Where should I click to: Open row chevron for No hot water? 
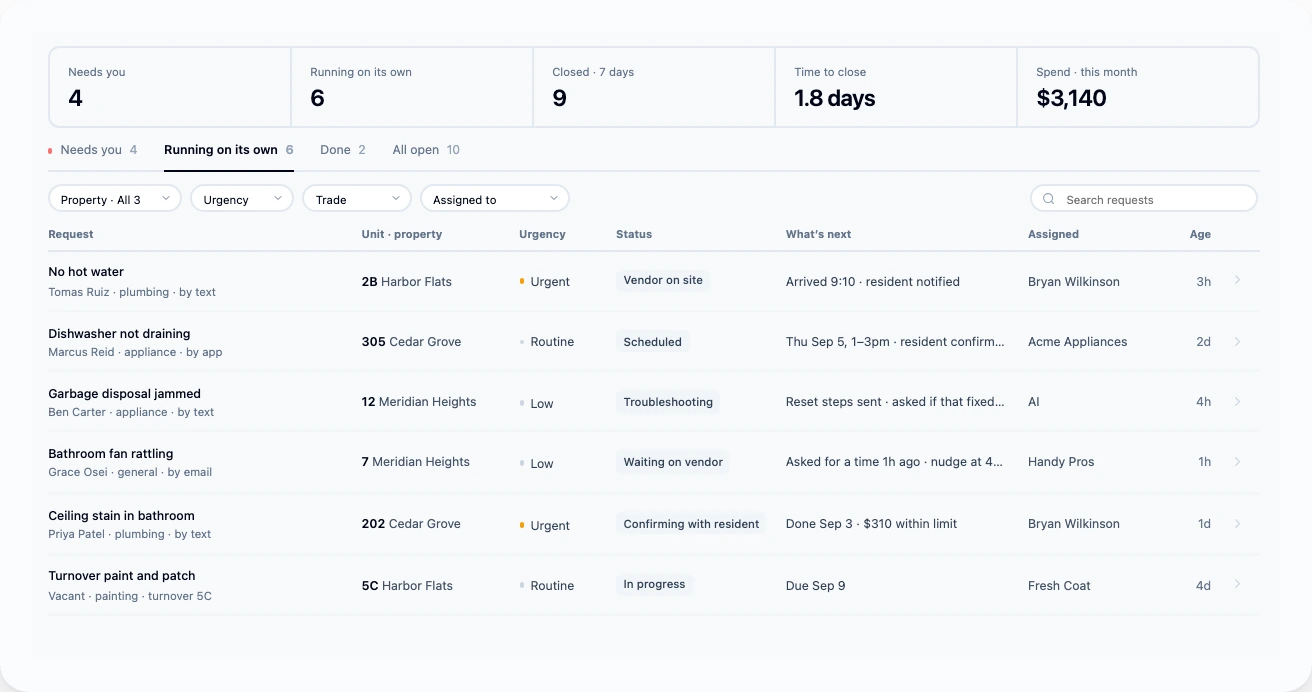(x=1237, y=280)
